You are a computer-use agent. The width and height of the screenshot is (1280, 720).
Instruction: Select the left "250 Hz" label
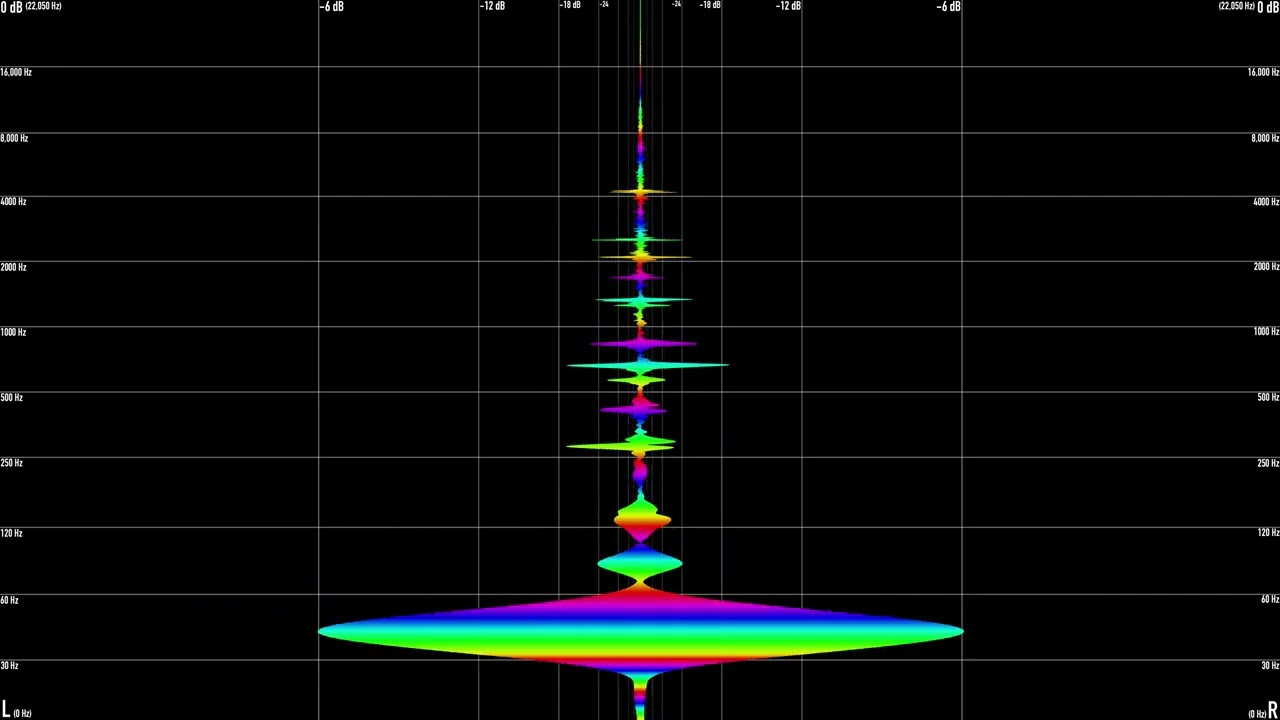point(11,463)
